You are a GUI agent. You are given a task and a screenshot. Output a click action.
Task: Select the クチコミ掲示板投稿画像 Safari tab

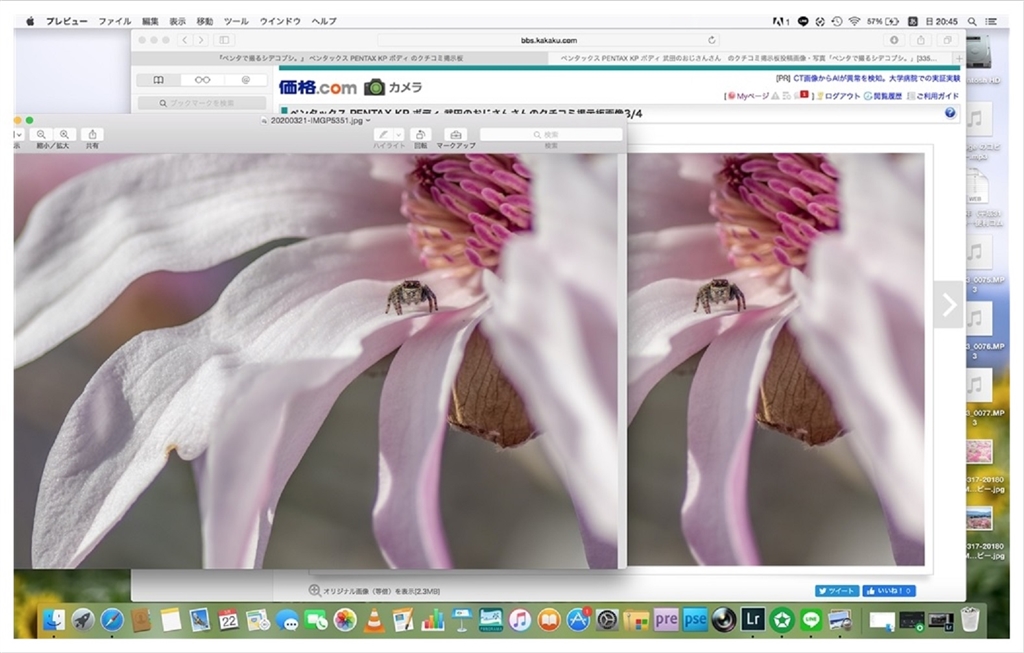click(750, 58)
